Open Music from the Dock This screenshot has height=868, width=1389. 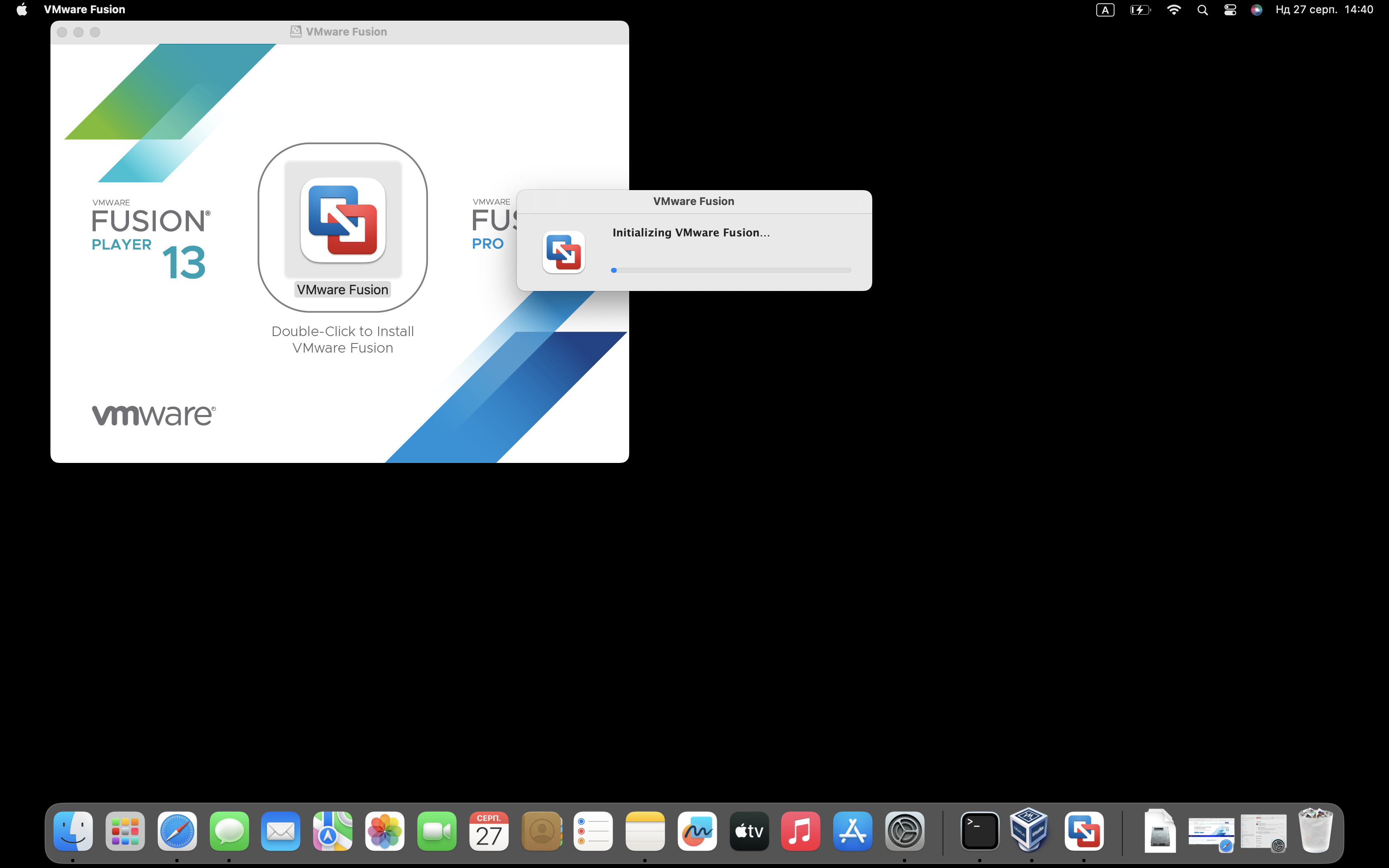(x=801, y=831)
